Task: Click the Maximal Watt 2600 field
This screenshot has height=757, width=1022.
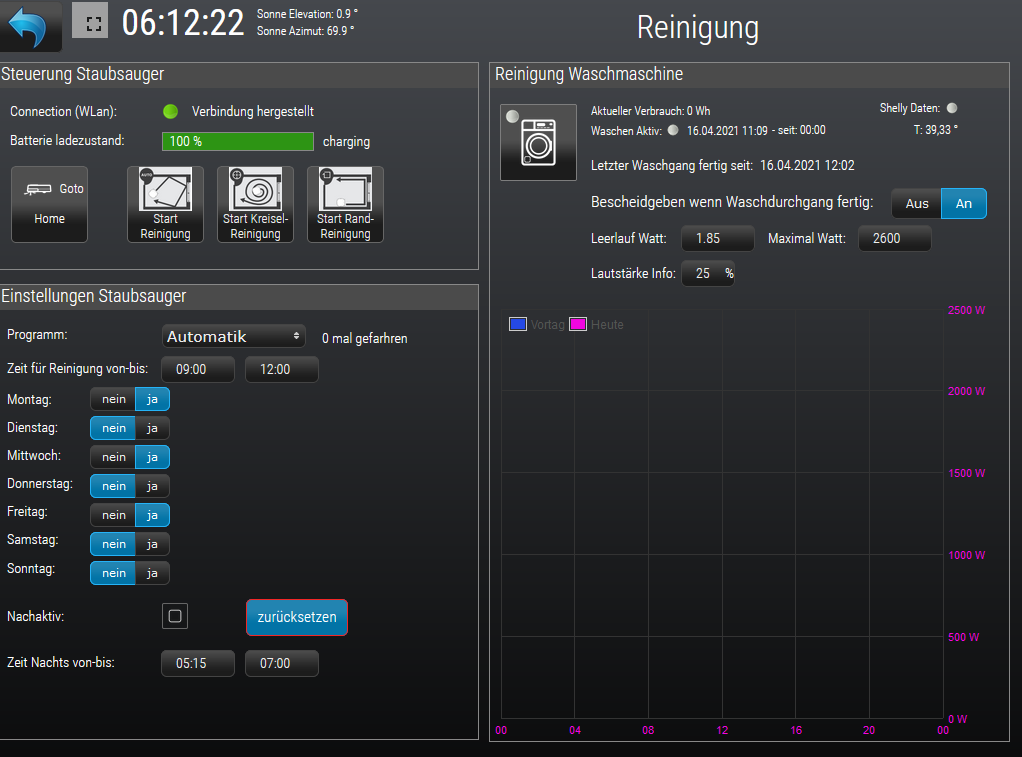Action: pyautogui.click(x=894, y=239)
